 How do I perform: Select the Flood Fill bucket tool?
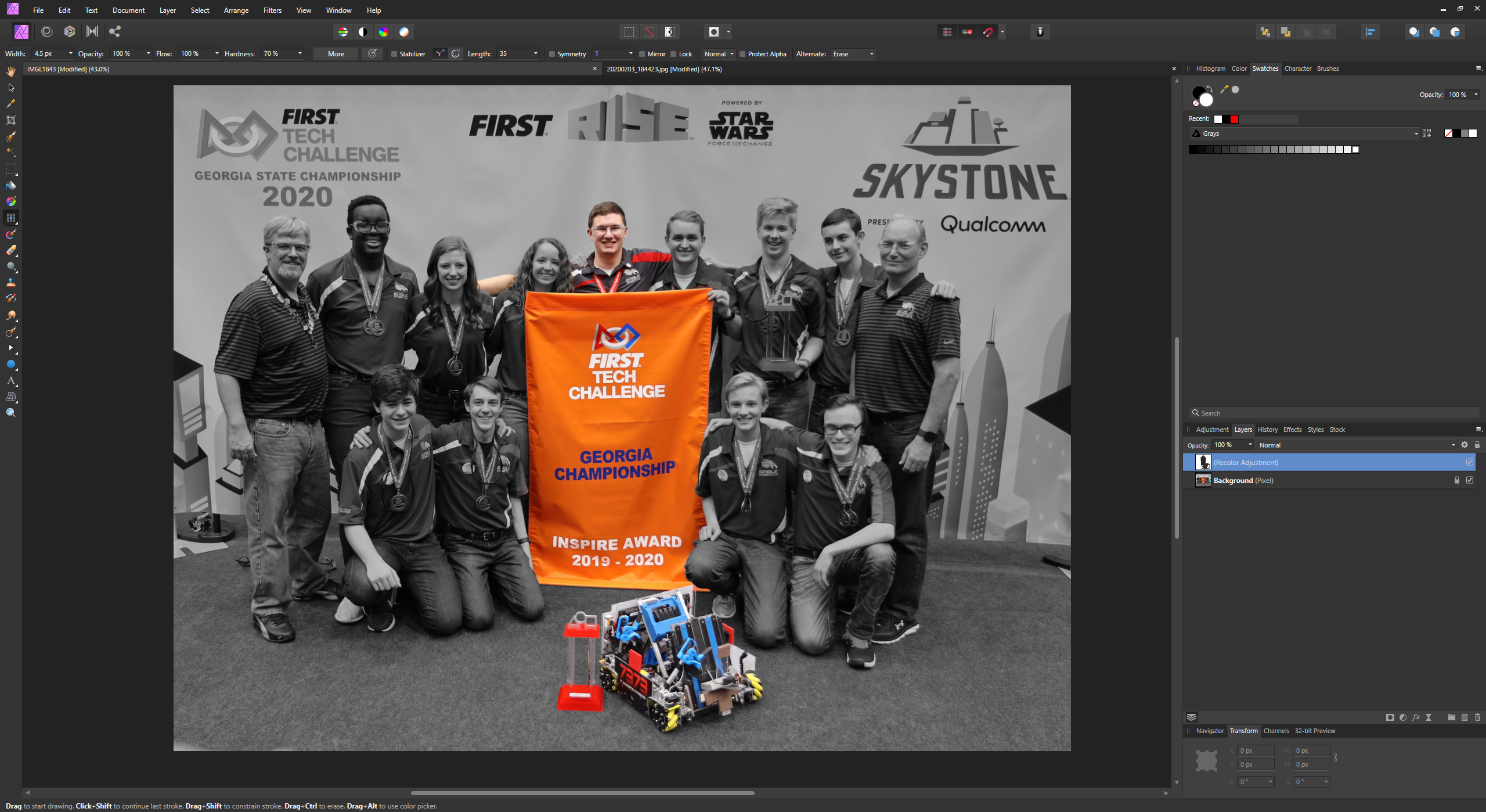[x=11, y=186]
